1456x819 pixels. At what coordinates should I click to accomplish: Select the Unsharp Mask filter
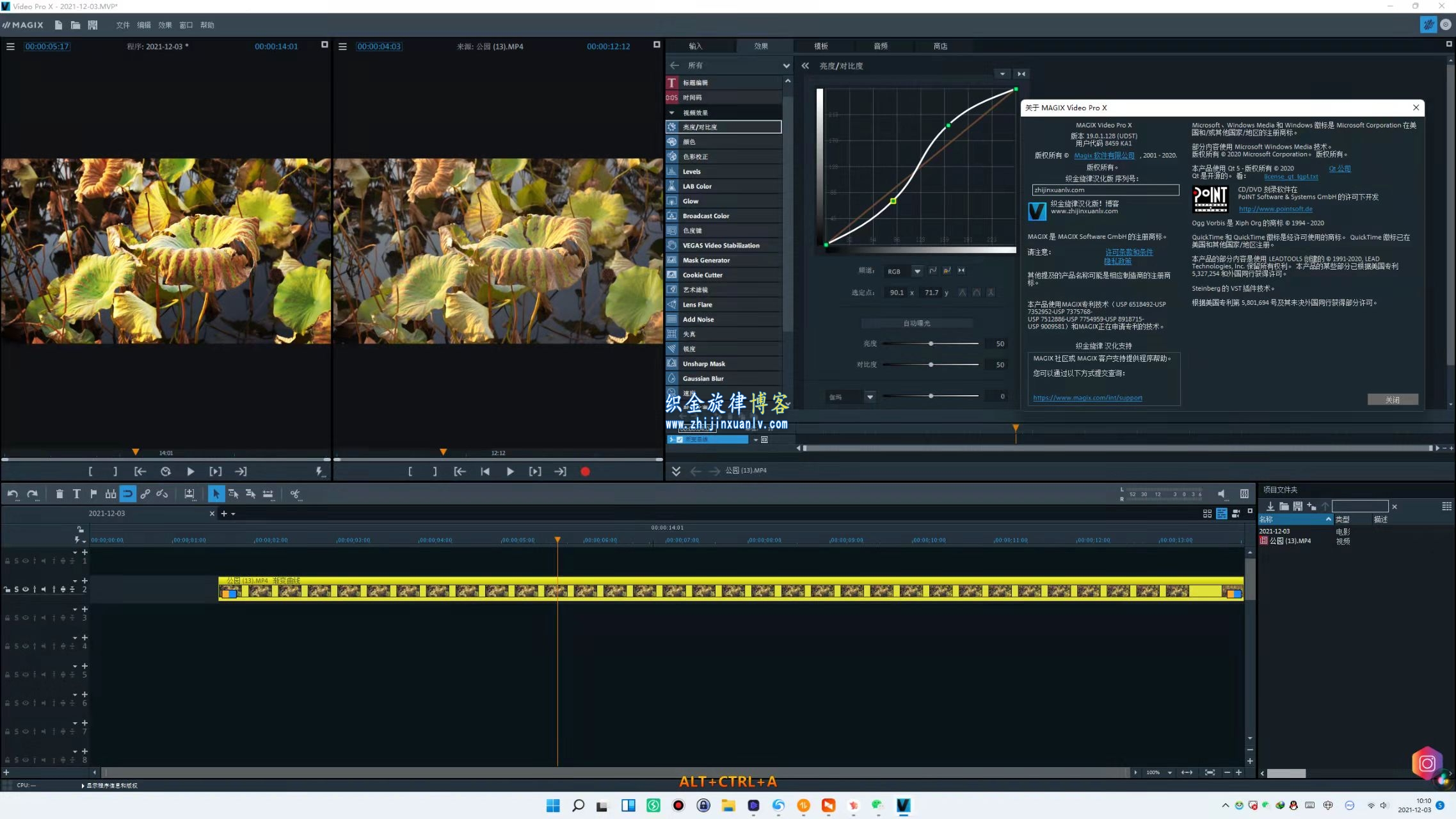(x=703, y=363)
